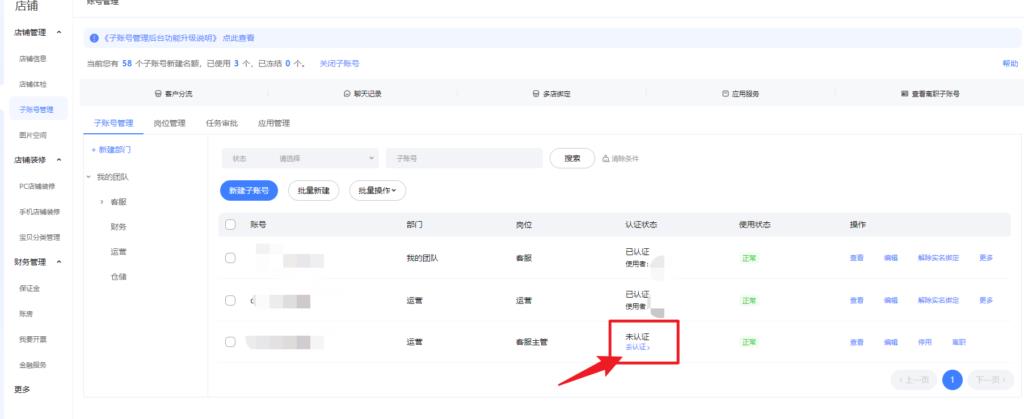Collapse the 店铺管理 sidebar section
Image resolution: width=1024 pixels, height=419 pixels.
59,33
